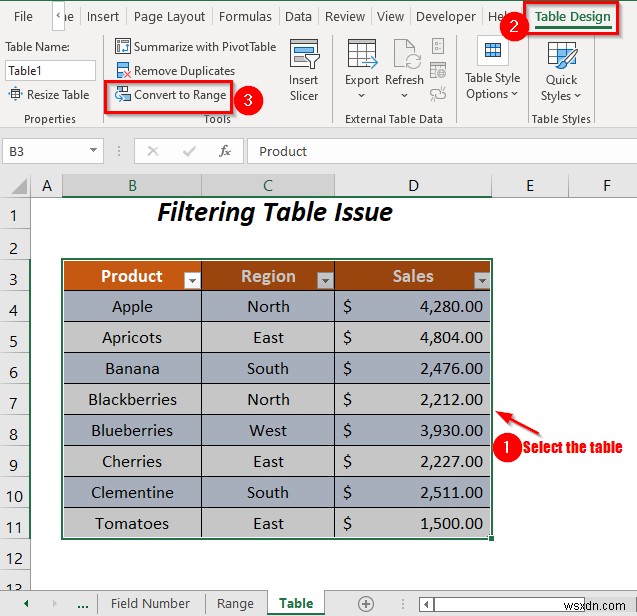Screen dimensions: 637x616
Task: Click the Summarize with PivotTable icon
Action: [123, 46]
